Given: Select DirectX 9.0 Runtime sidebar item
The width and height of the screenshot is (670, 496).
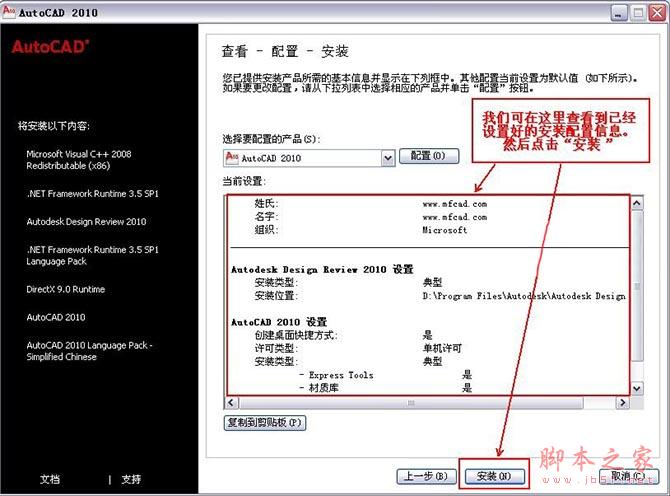Looking at the screenshot, I should [x=65, y=289].
